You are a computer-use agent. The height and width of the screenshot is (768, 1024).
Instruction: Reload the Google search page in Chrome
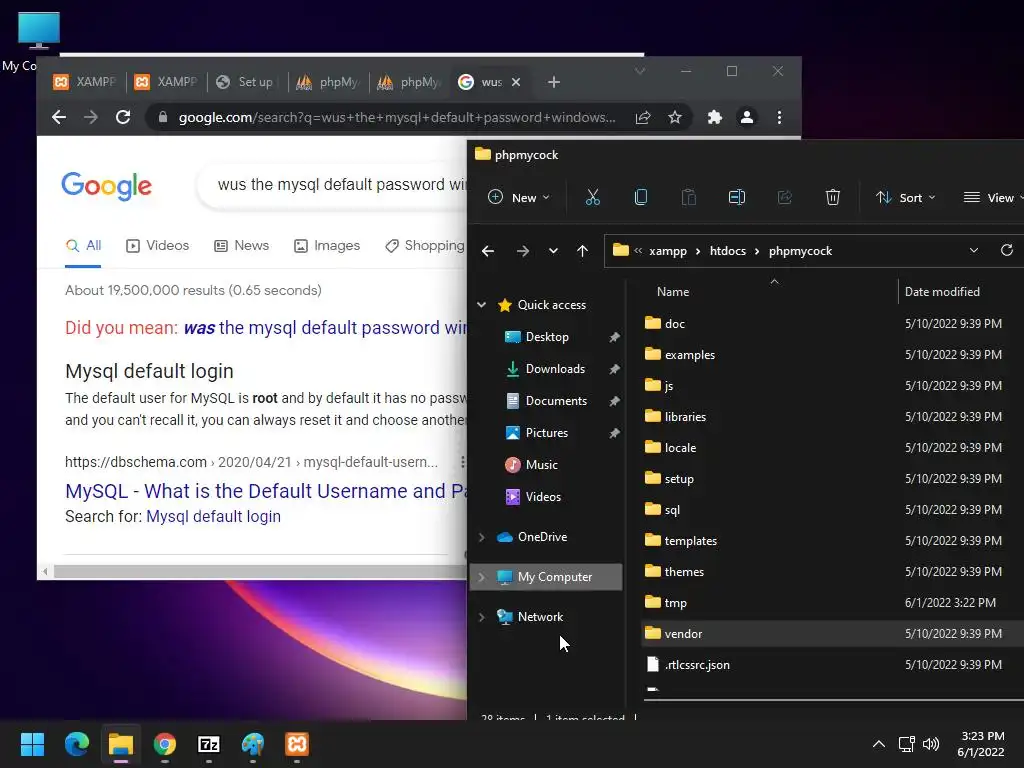point(123,118)
